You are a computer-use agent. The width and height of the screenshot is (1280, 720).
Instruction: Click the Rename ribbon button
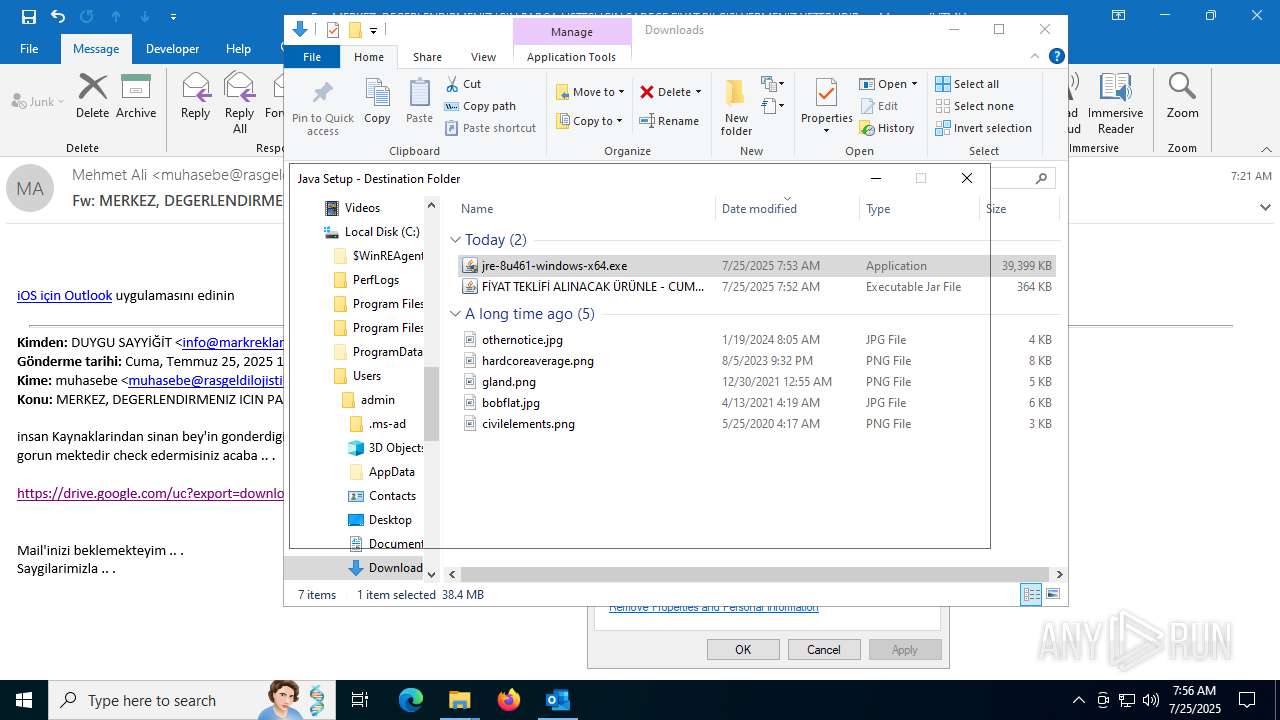click(x=669, y=121)
